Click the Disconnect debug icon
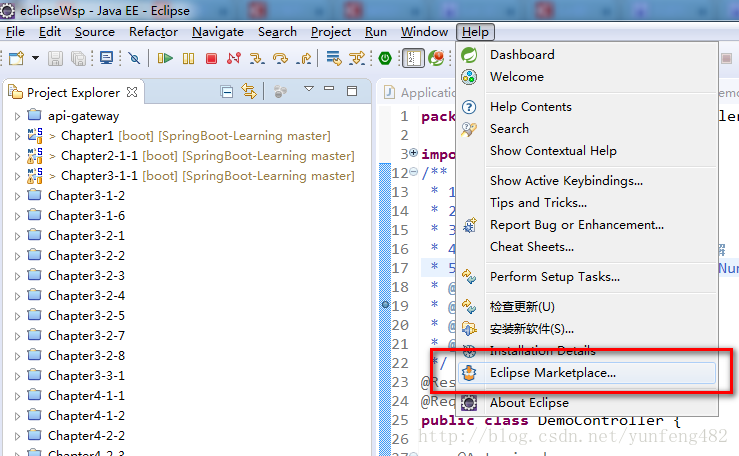 pos(234,58)
